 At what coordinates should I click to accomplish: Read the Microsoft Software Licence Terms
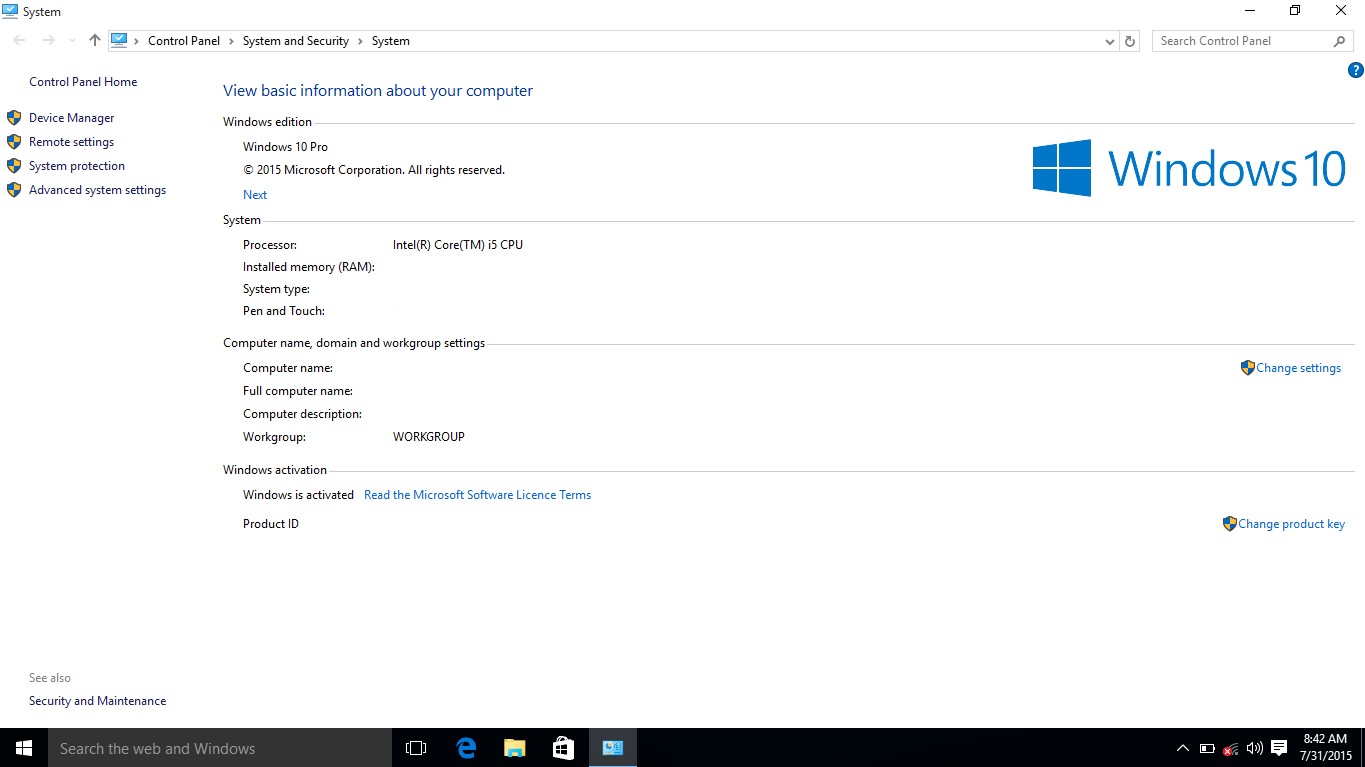pos(477,495)
